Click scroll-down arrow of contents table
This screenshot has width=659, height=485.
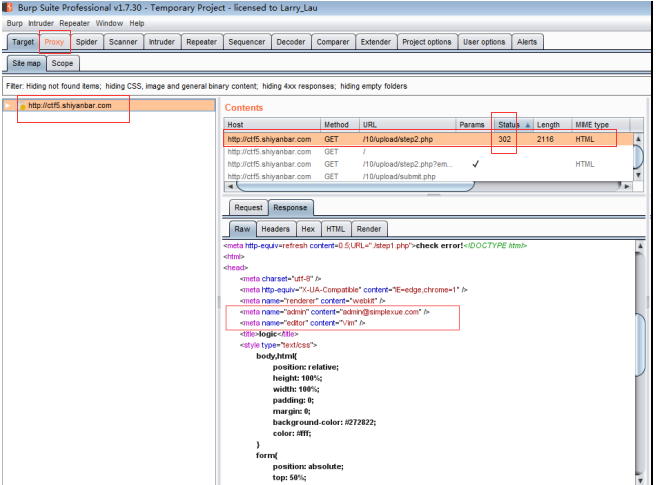pyautogui.click(x=638, y=175)
